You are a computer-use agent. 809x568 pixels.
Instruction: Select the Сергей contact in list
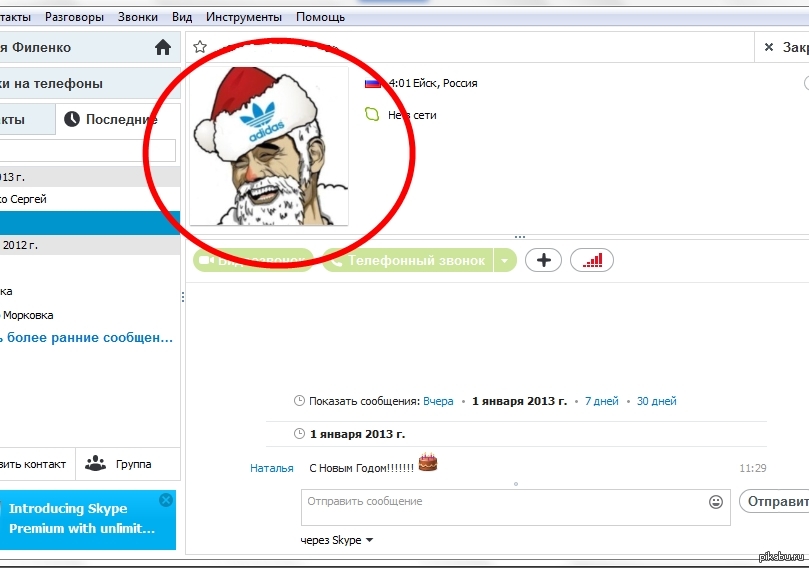[x=90, y=199]
